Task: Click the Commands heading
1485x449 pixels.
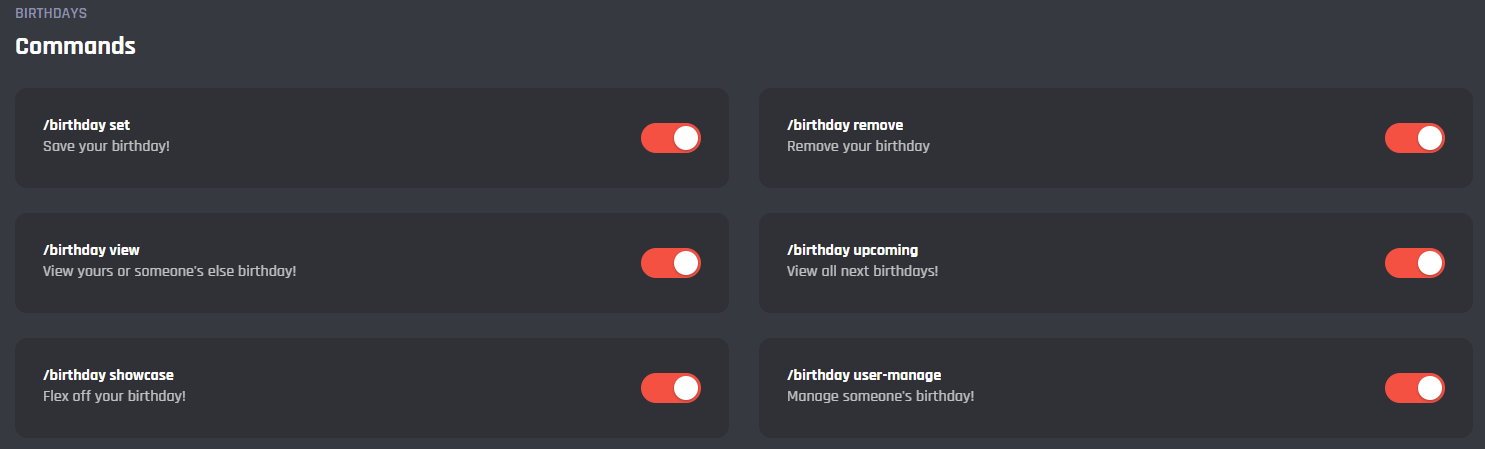Action: (75, 46)
